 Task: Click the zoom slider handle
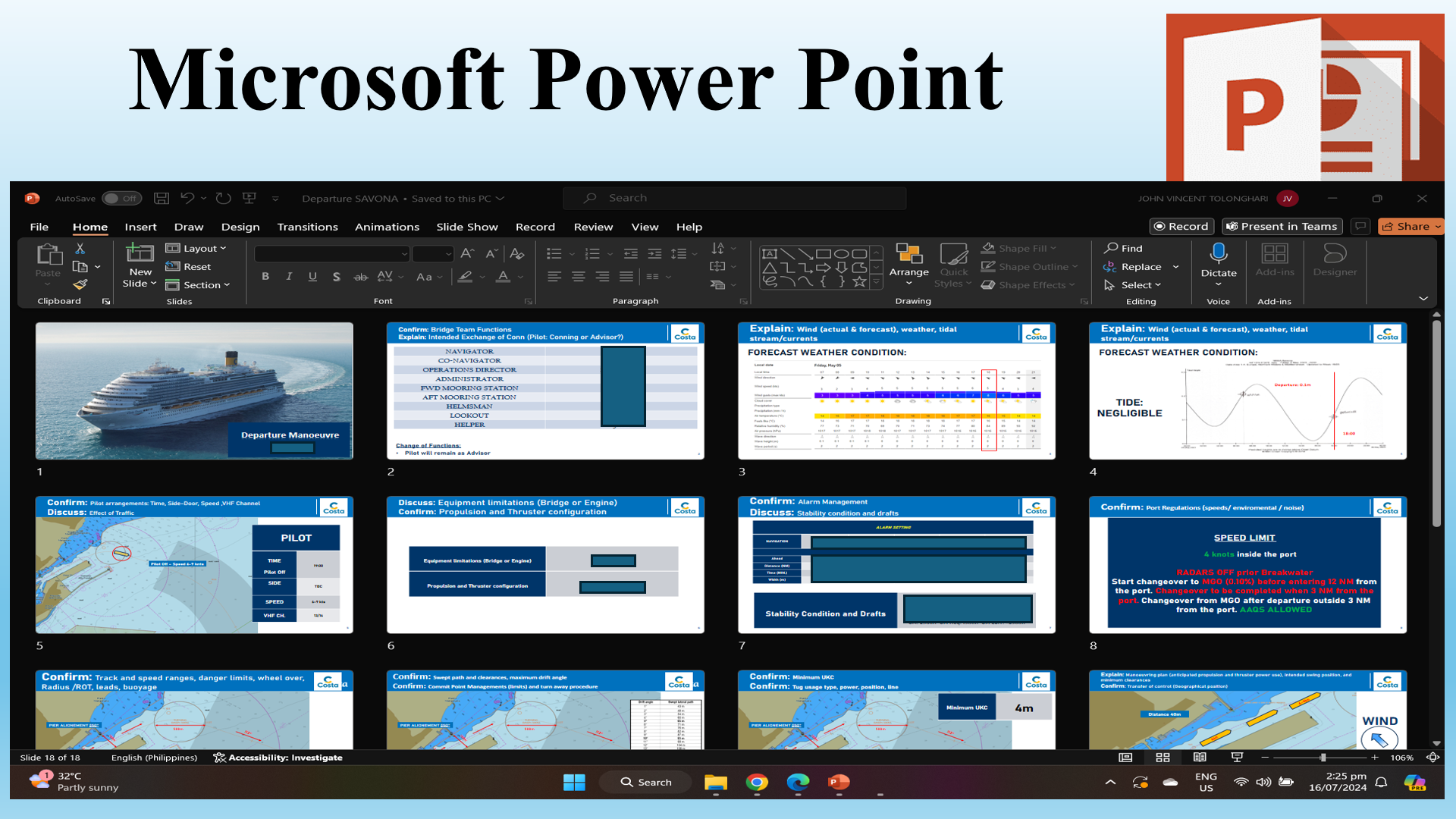click(1323, 758)
